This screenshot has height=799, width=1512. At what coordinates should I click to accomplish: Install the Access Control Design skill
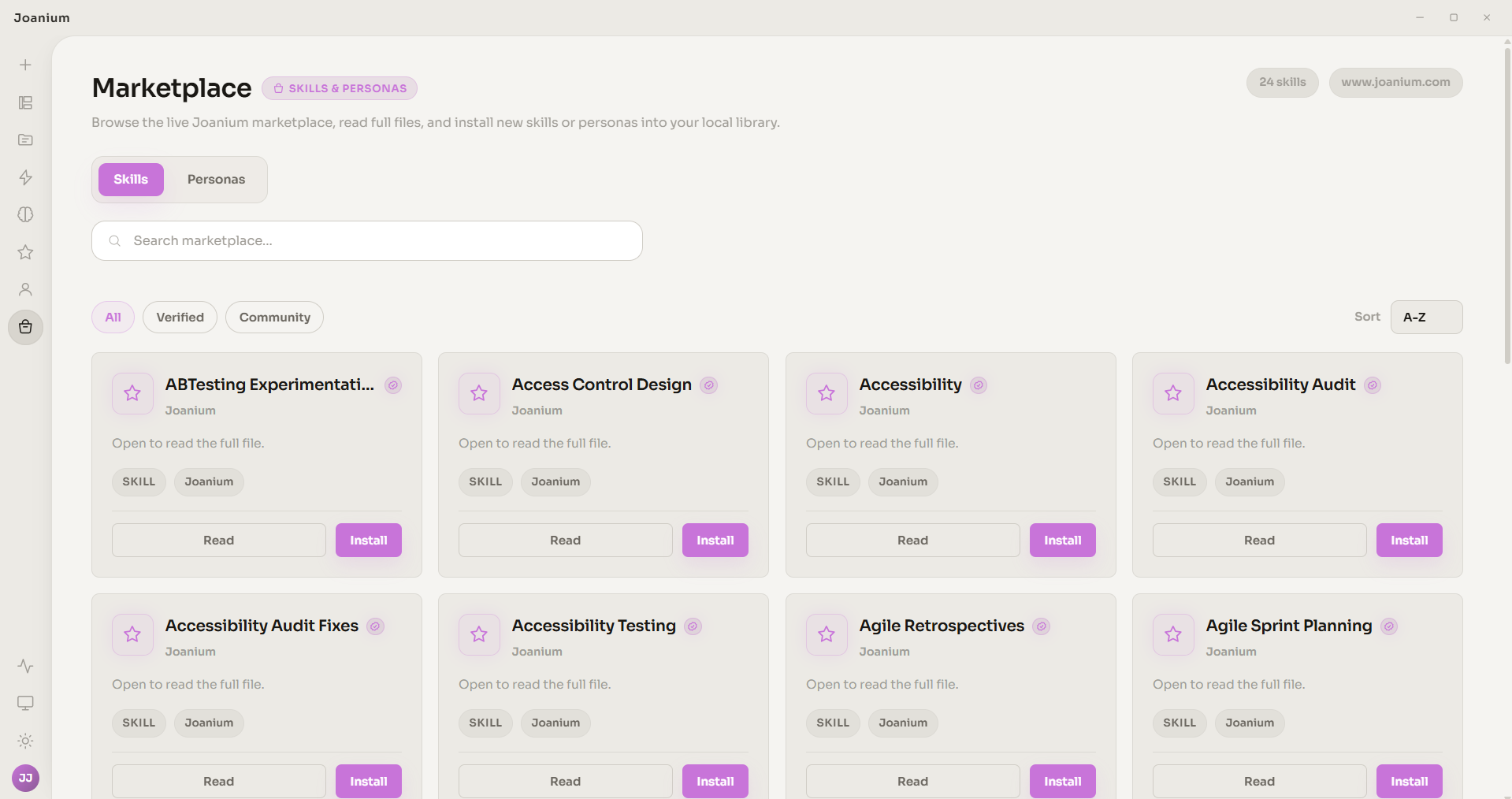pos(715,541)
